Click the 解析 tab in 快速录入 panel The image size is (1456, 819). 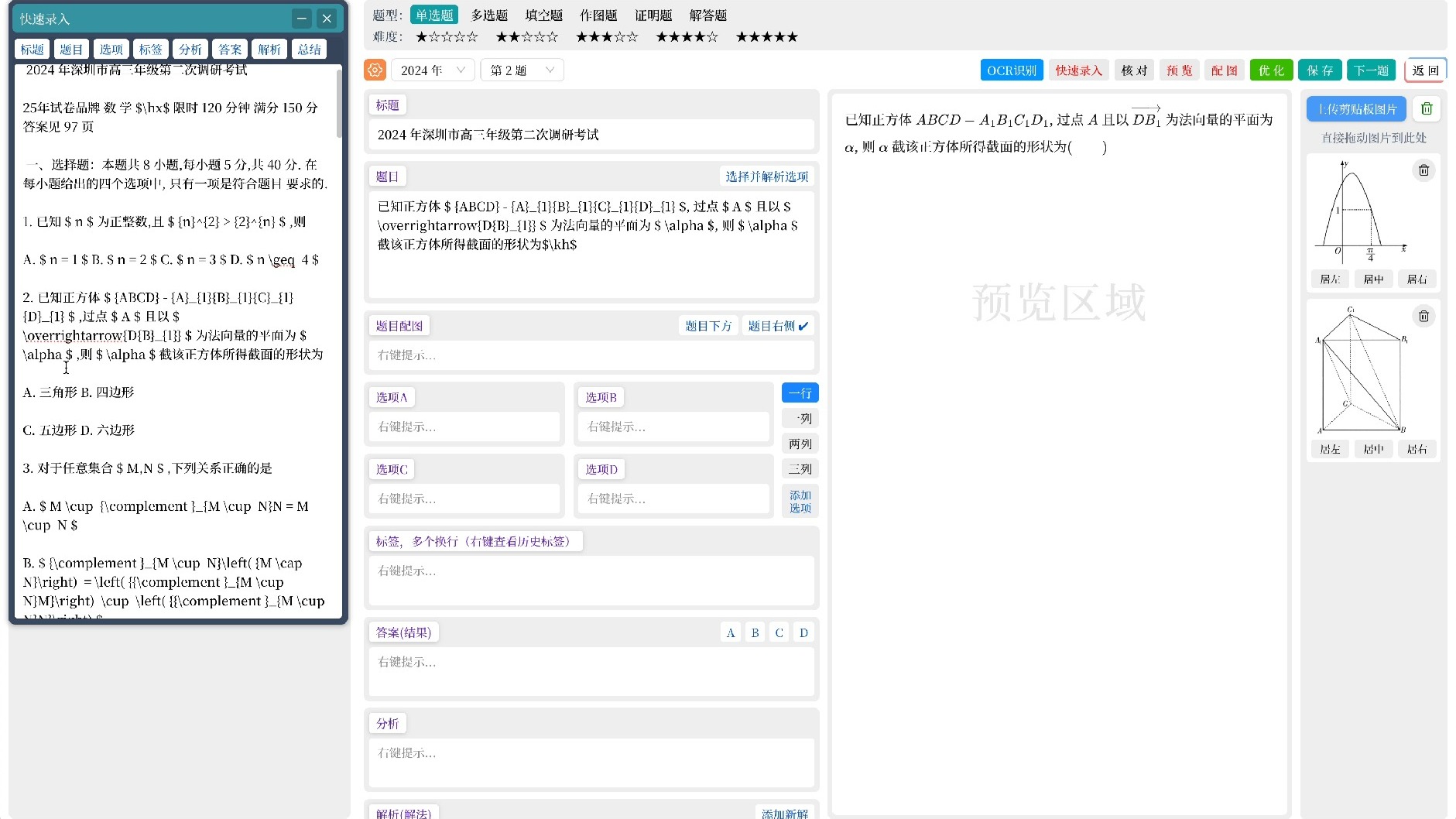pyautogui.click(x=269, y=49)
